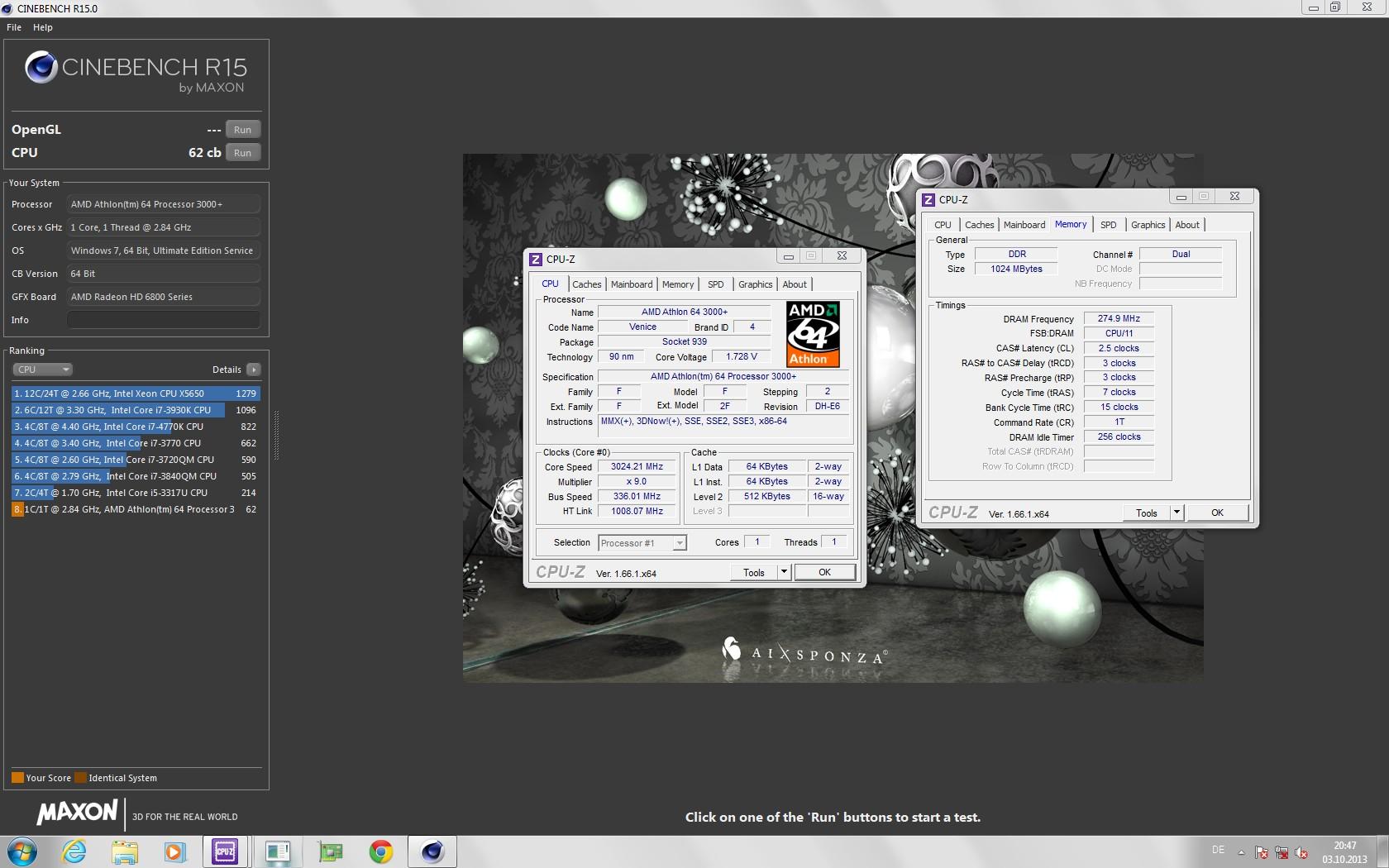Image resolution: width=1389 pixels, height=868 pixels.
Task: Run the OpenGL benchmark
Action: [x=242, y=130]
